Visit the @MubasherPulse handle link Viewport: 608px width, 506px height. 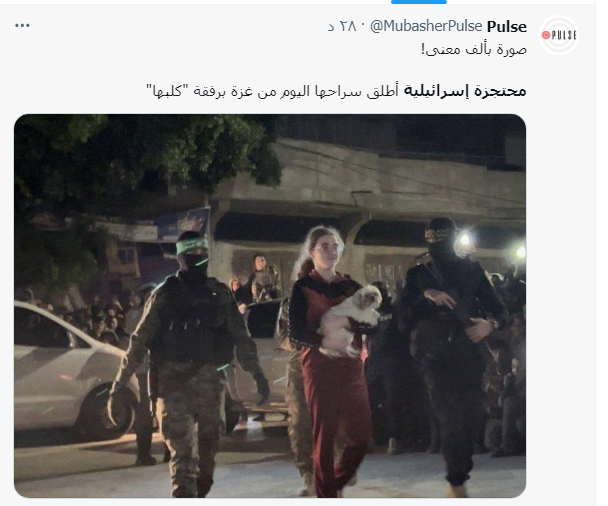pos(426,26)
